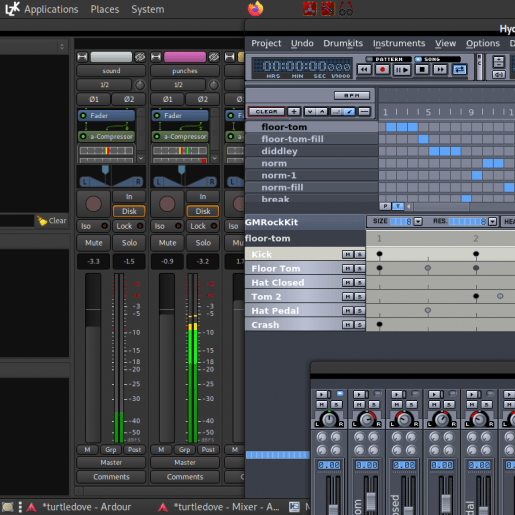Open the punches track name button
The width and height of the screenshot is (515, 515).
pyautogui.click(x=185, y=71)
